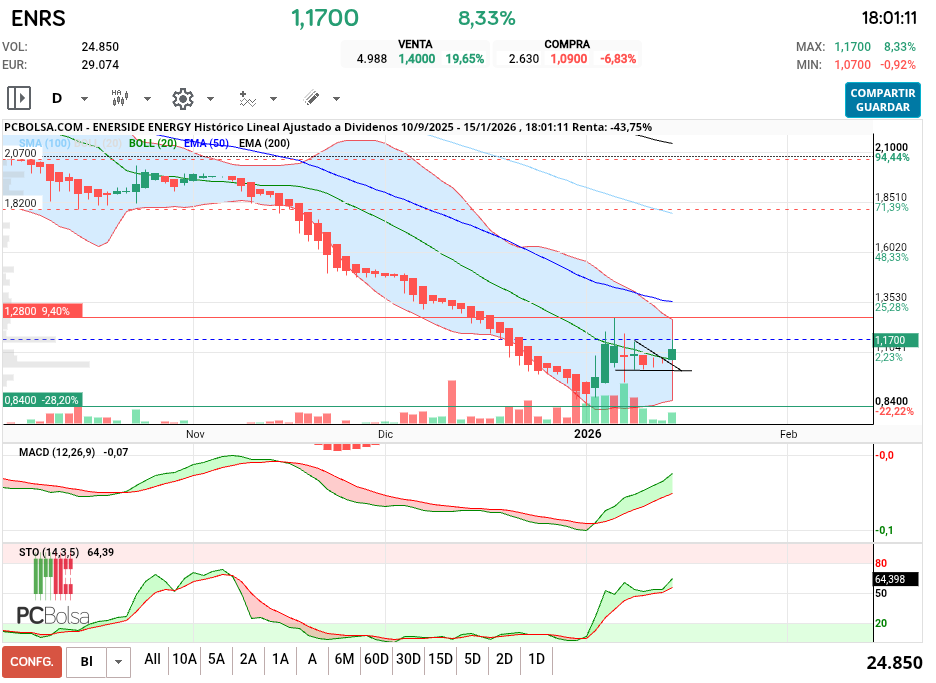936x683 pixels.
Task: Click the CONFG. button
Action: pyautogui.click(x=32, y=662)
